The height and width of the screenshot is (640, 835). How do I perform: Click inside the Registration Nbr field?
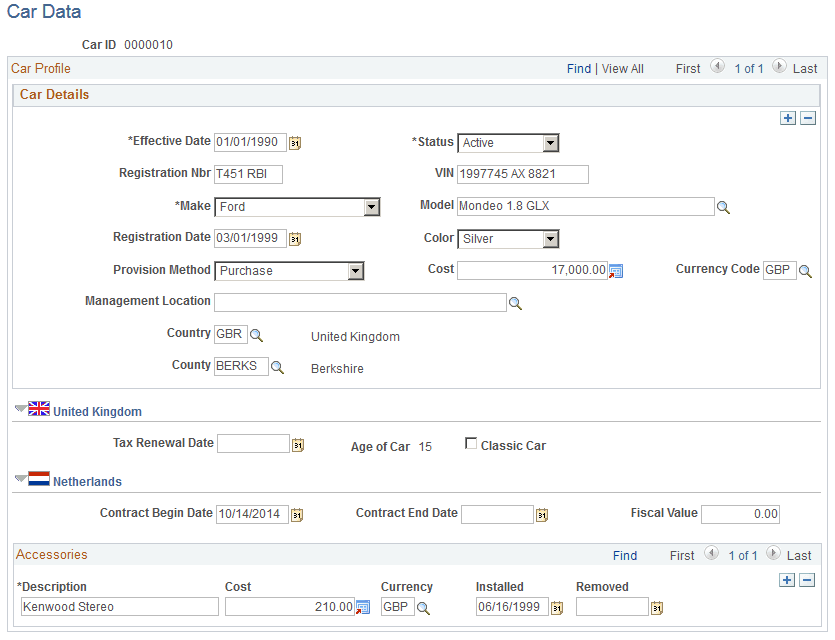point(246,174)
